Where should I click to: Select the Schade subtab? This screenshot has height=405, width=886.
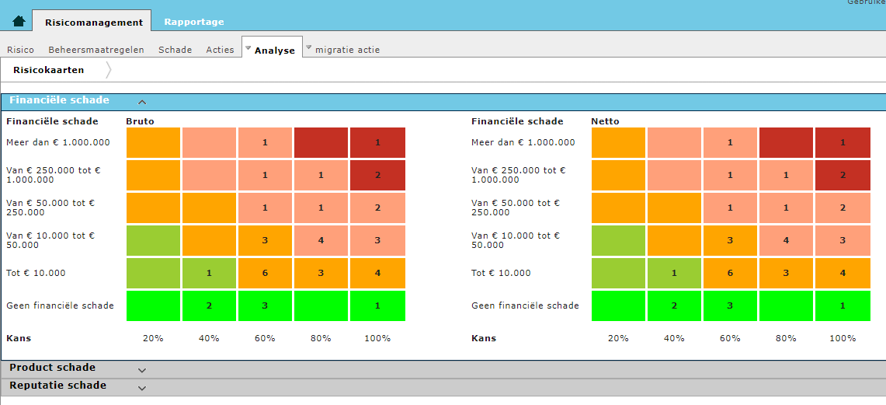(175, 49)
